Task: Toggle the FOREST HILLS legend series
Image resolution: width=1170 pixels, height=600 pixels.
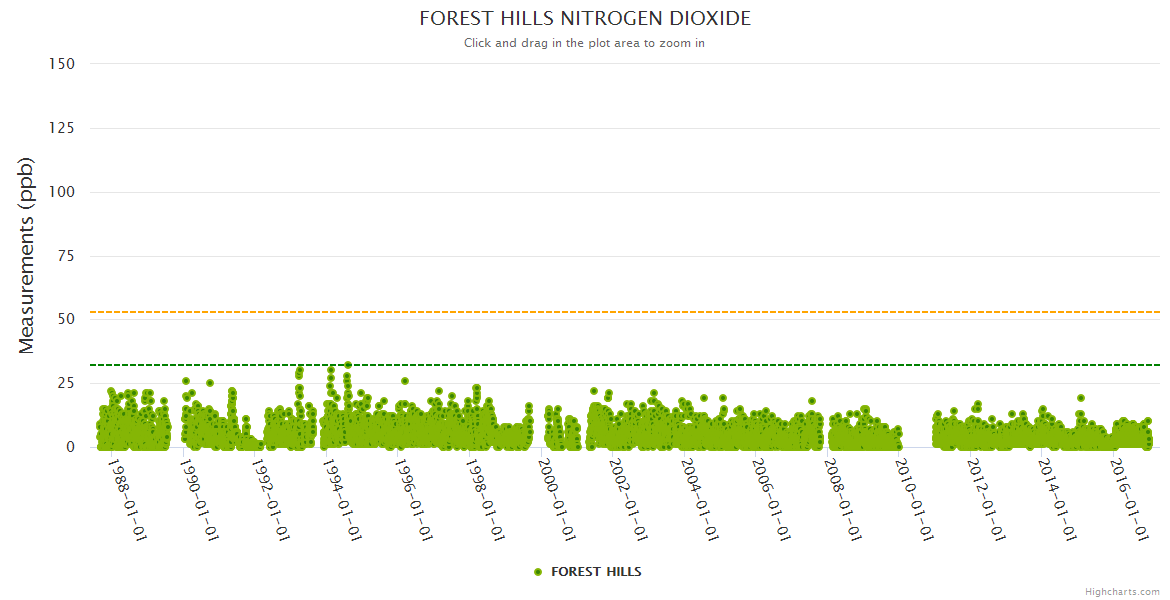Action: tap(596, 572)
